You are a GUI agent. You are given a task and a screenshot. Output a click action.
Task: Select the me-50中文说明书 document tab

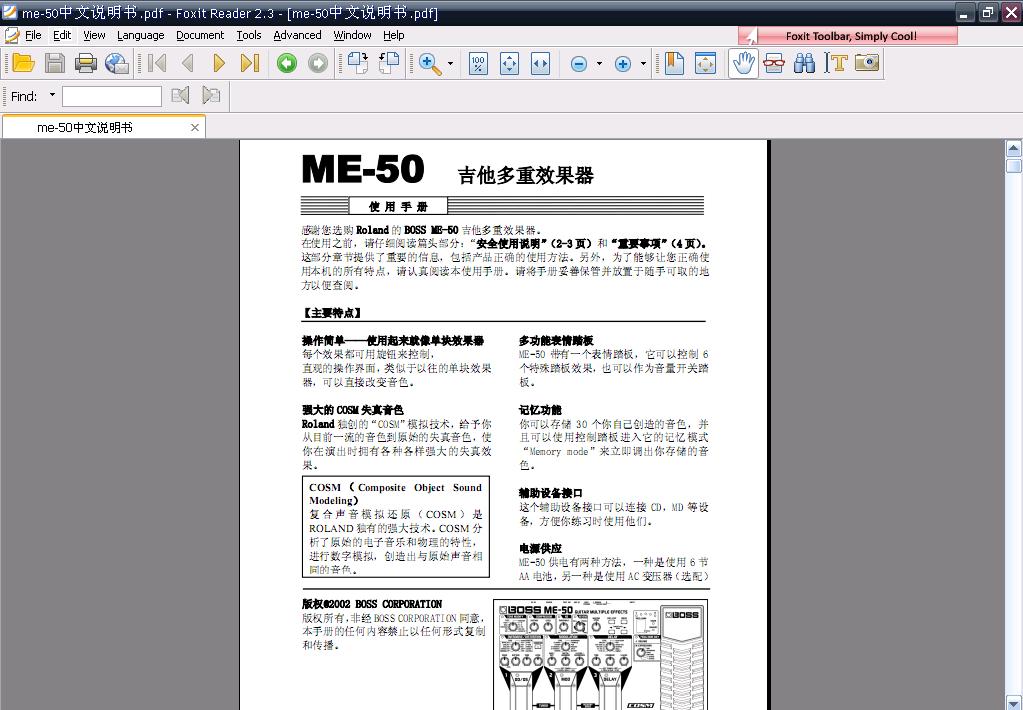coord(104,127)
